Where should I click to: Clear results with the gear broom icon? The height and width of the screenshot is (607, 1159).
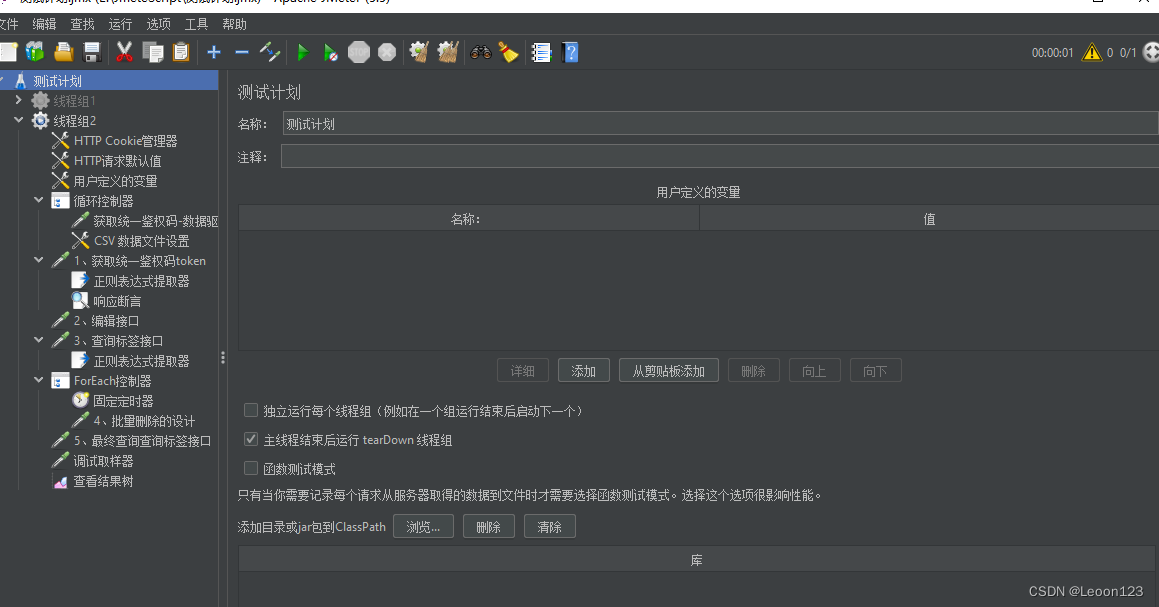tap(419, 52)
